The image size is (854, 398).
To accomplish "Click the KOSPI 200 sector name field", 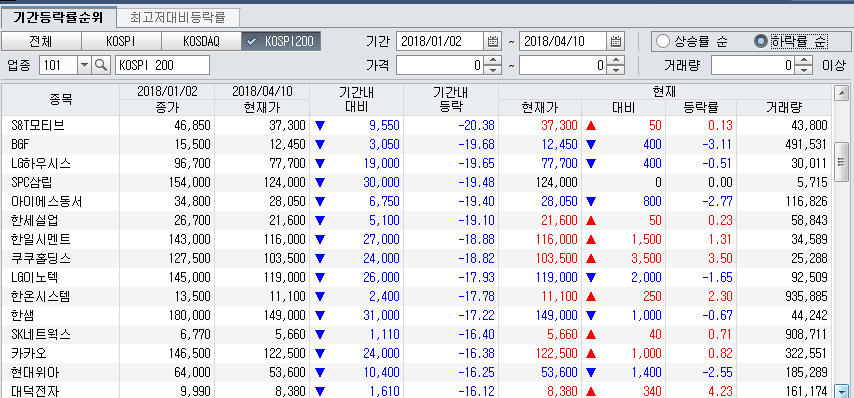I will click(162, 65).
